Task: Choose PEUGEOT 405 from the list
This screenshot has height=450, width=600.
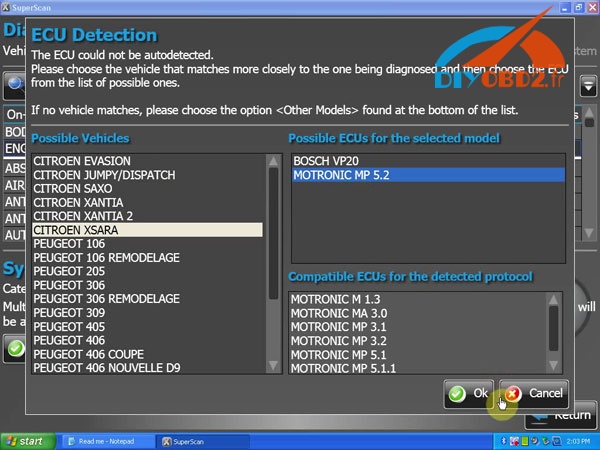Action: click(147, 327)
